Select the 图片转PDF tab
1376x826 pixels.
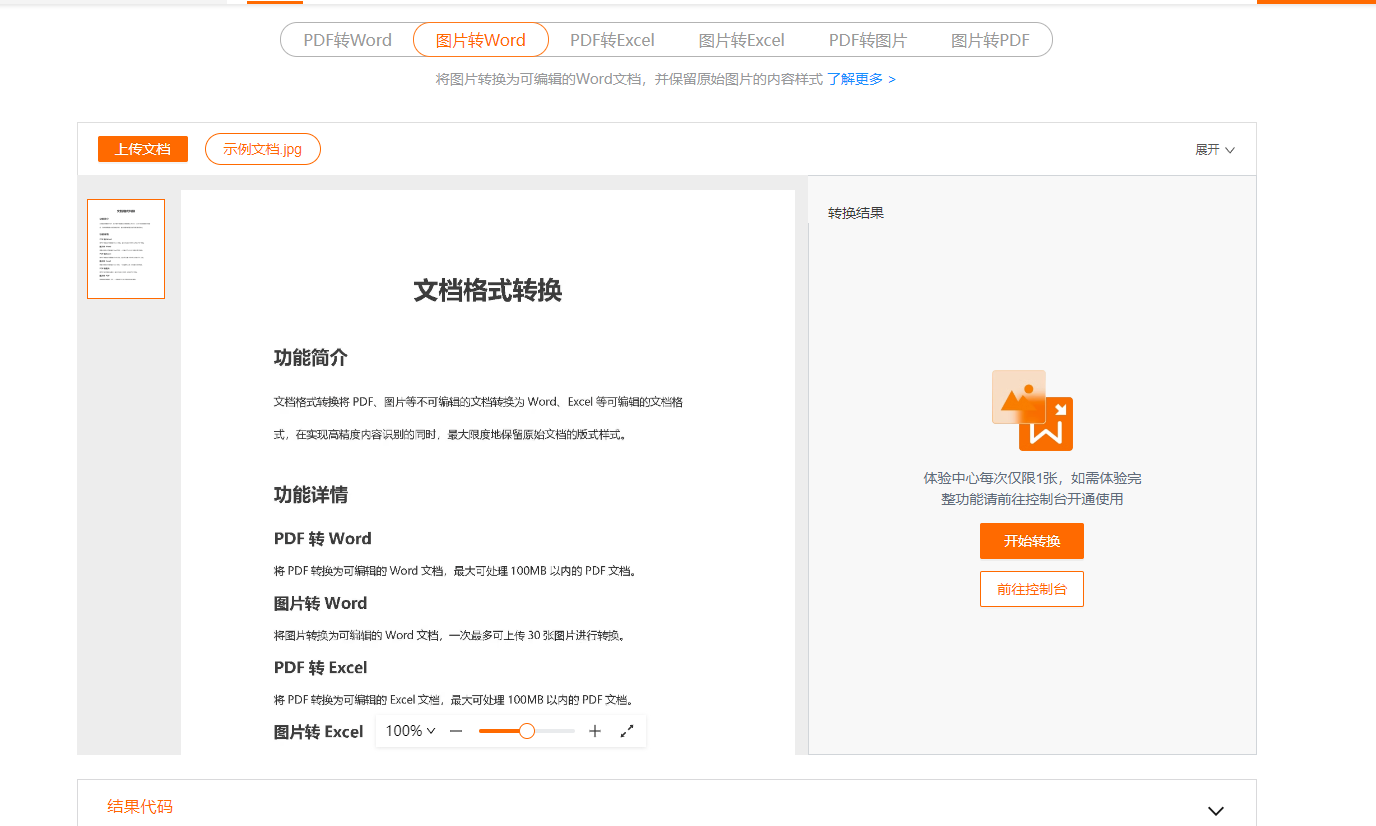tap(990, 40)
